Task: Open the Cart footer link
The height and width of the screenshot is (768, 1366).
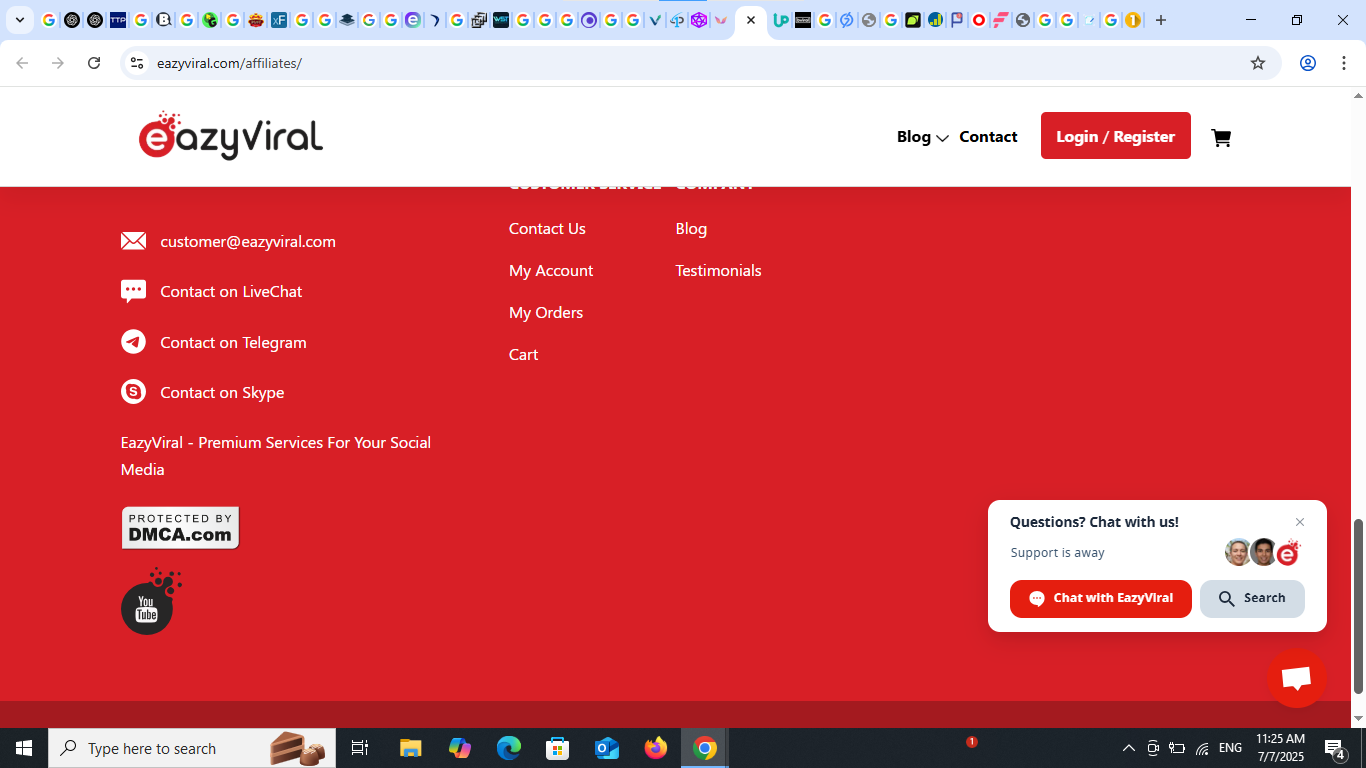Action: click(x=523, y=354)
